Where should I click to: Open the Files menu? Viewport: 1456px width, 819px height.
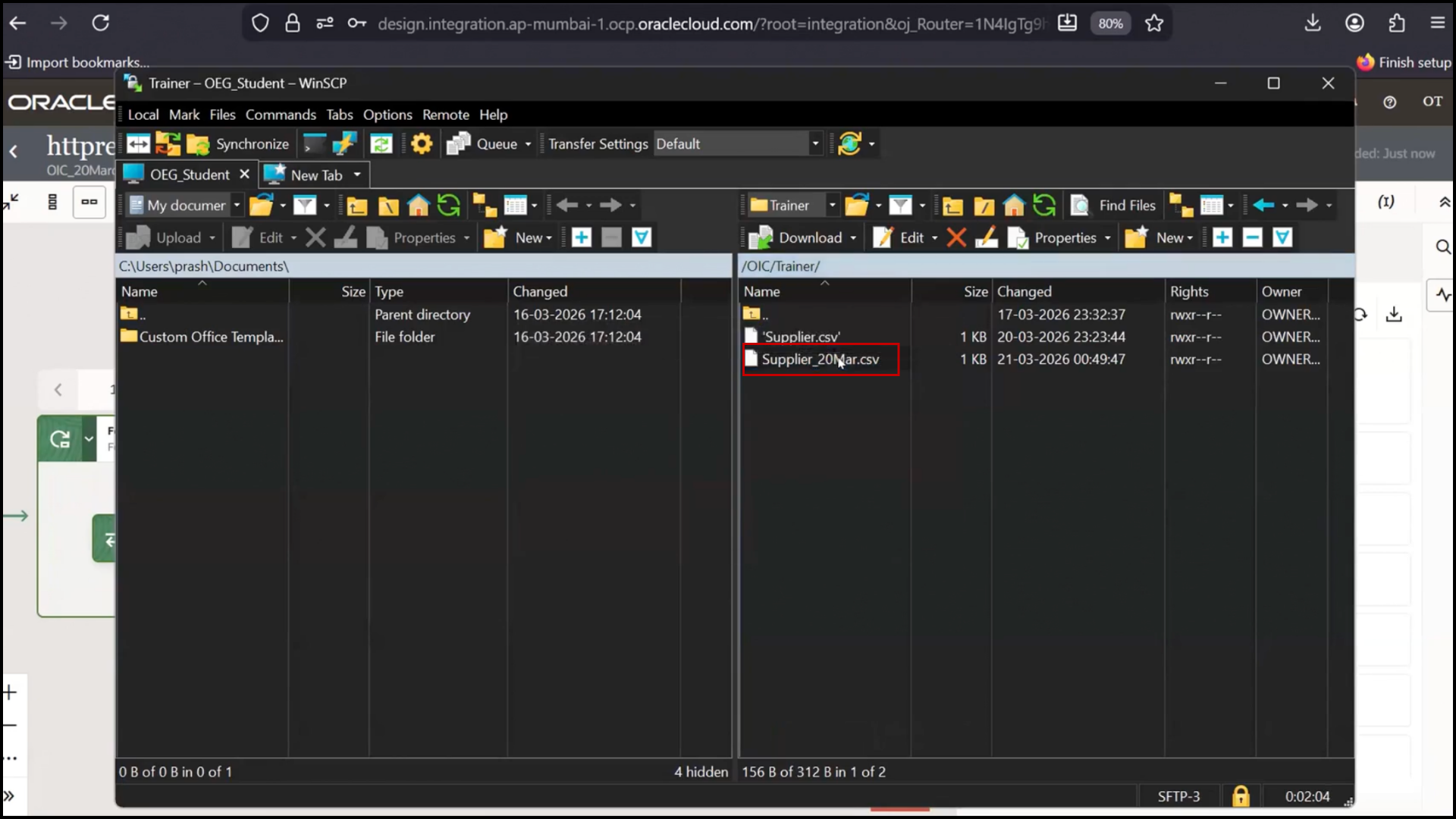click(222, 115)
